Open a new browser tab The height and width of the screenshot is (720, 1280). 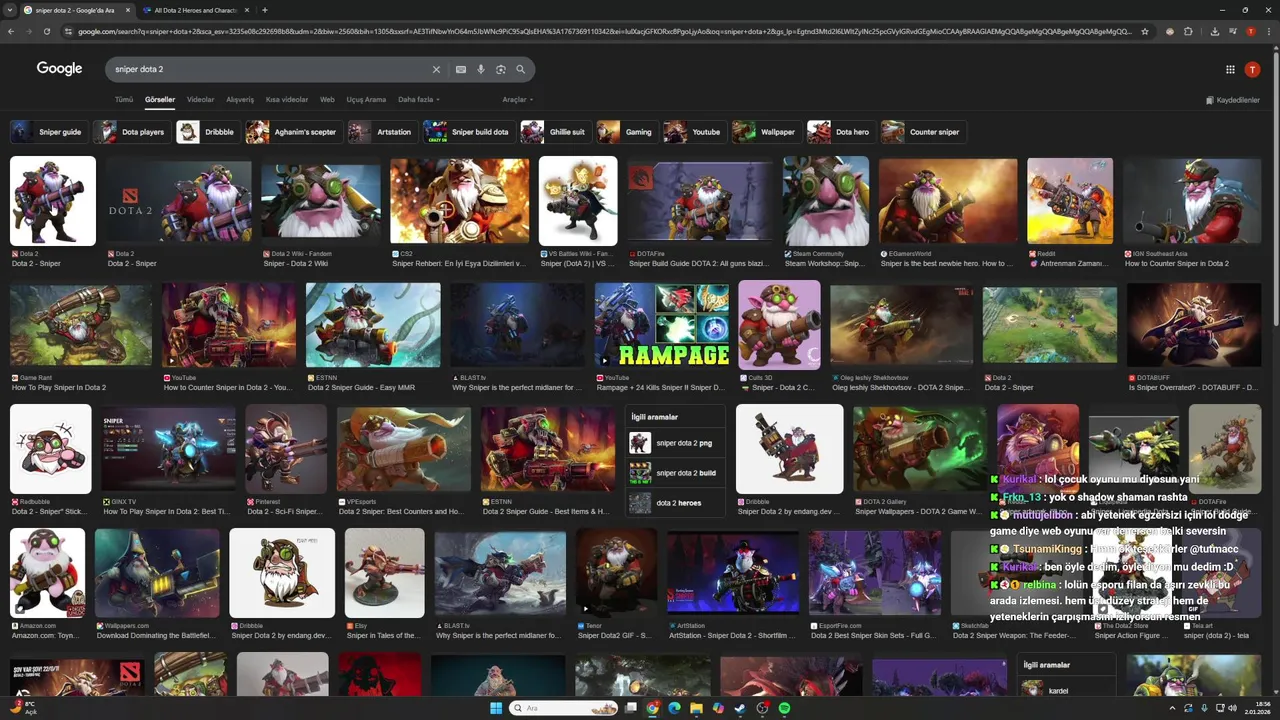pos(264,10)
